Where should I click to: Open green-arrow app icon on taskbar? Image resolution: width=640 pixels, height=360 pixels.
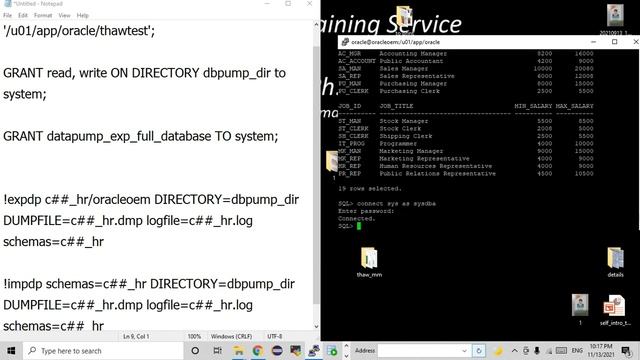[x=332, y=351]
